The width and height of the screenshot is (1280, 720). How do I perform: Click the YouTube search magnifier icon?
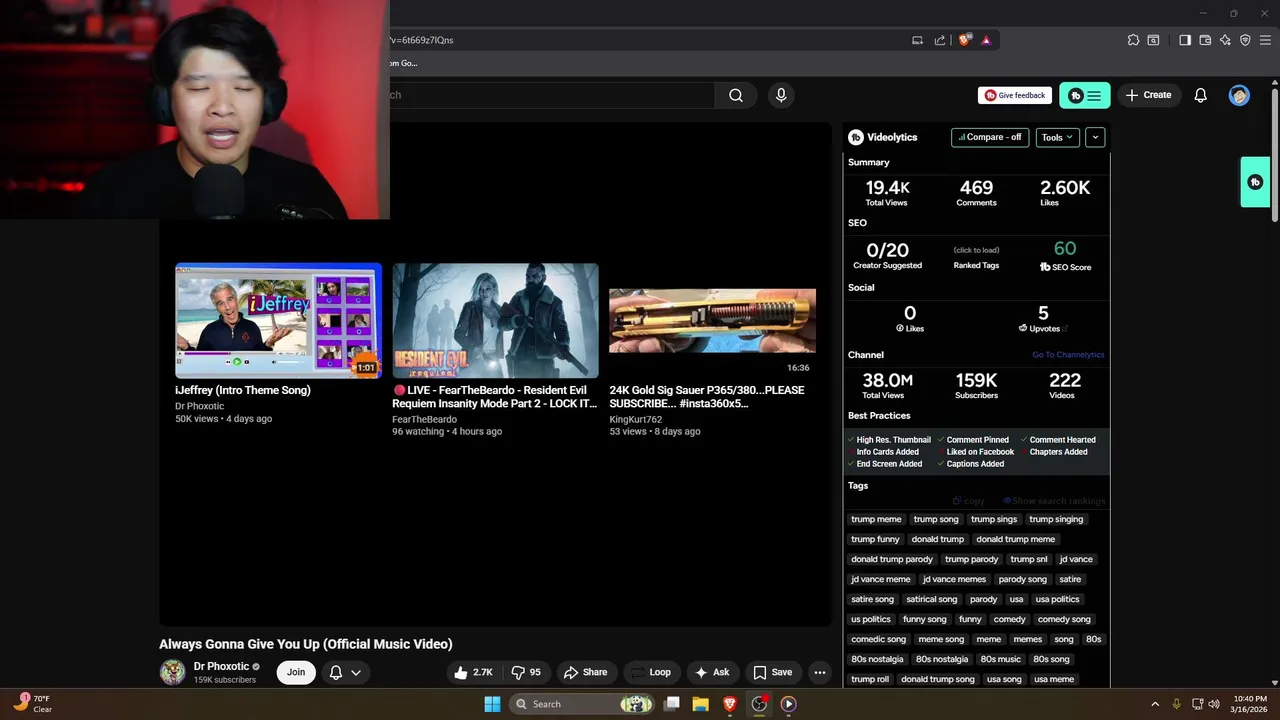[x=736, y=95]
